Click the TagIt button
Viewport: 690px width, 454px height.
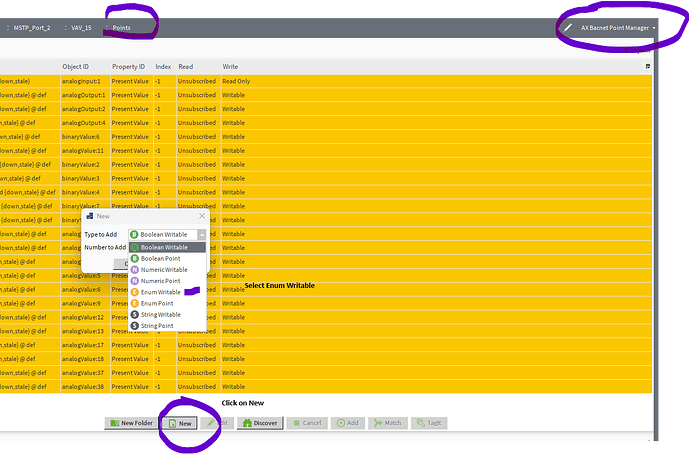429,423
